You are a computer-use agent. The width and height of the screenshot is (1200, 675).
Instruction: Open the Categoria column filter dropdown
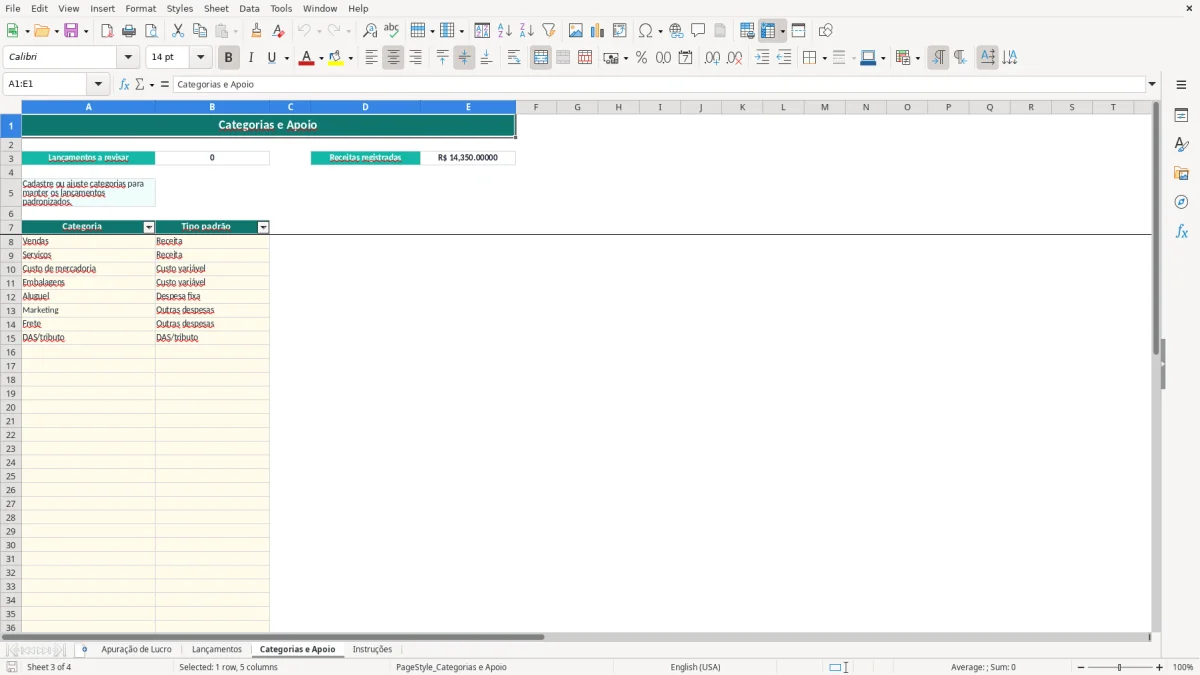point(149,228)
